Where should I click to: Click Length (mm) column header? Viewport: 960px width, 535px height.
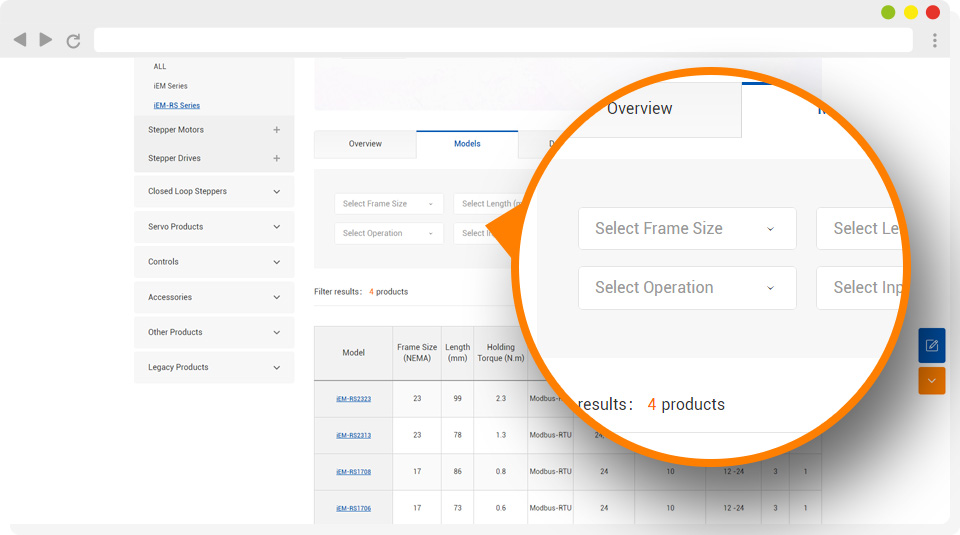457,353
